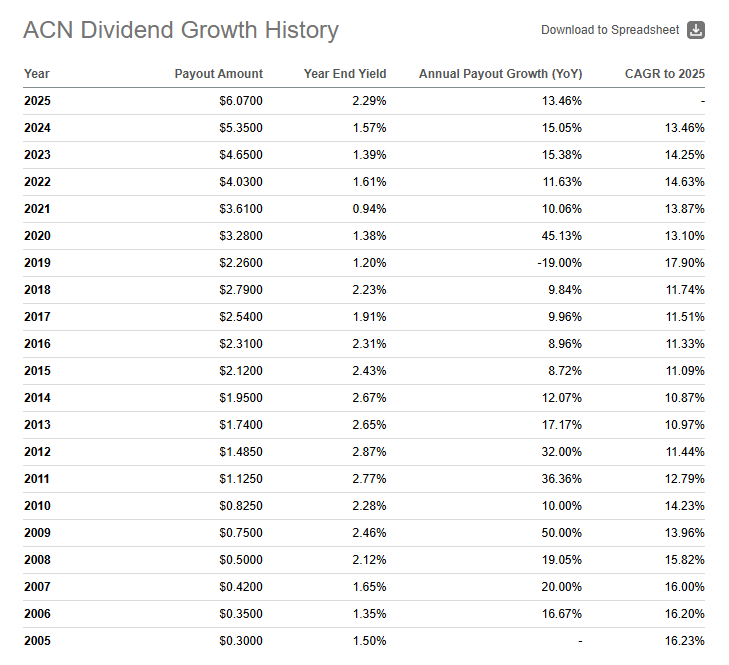
Task: Select the 2007 year row label
Action: click(37, 586)
